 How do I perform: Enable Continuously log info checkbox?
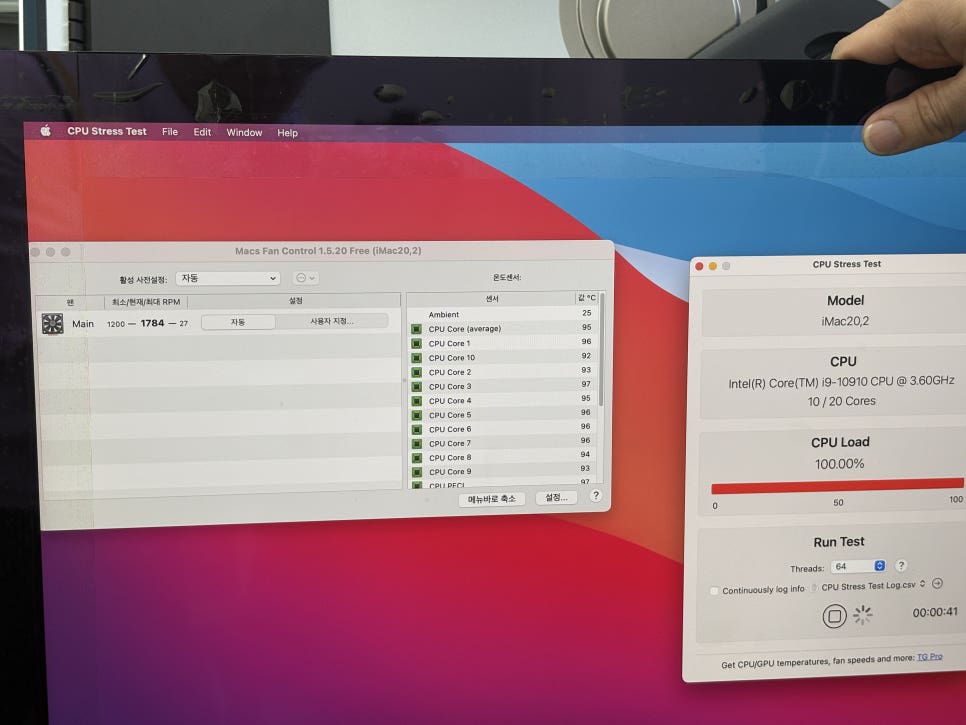(714, 591)
